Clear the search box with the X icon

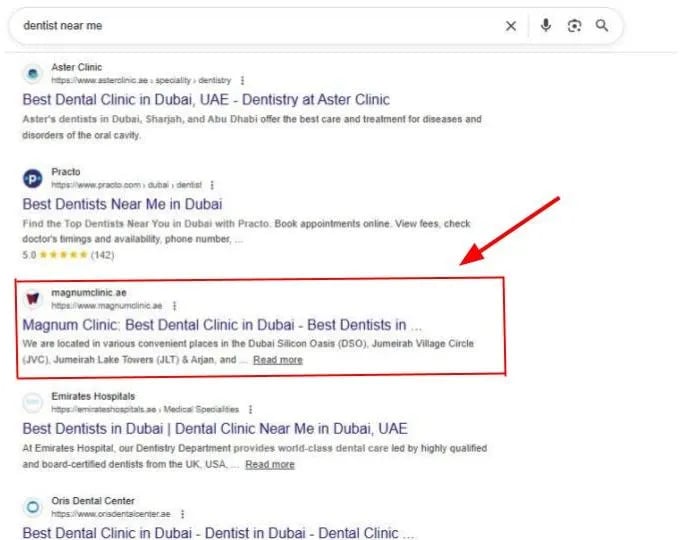511,26
